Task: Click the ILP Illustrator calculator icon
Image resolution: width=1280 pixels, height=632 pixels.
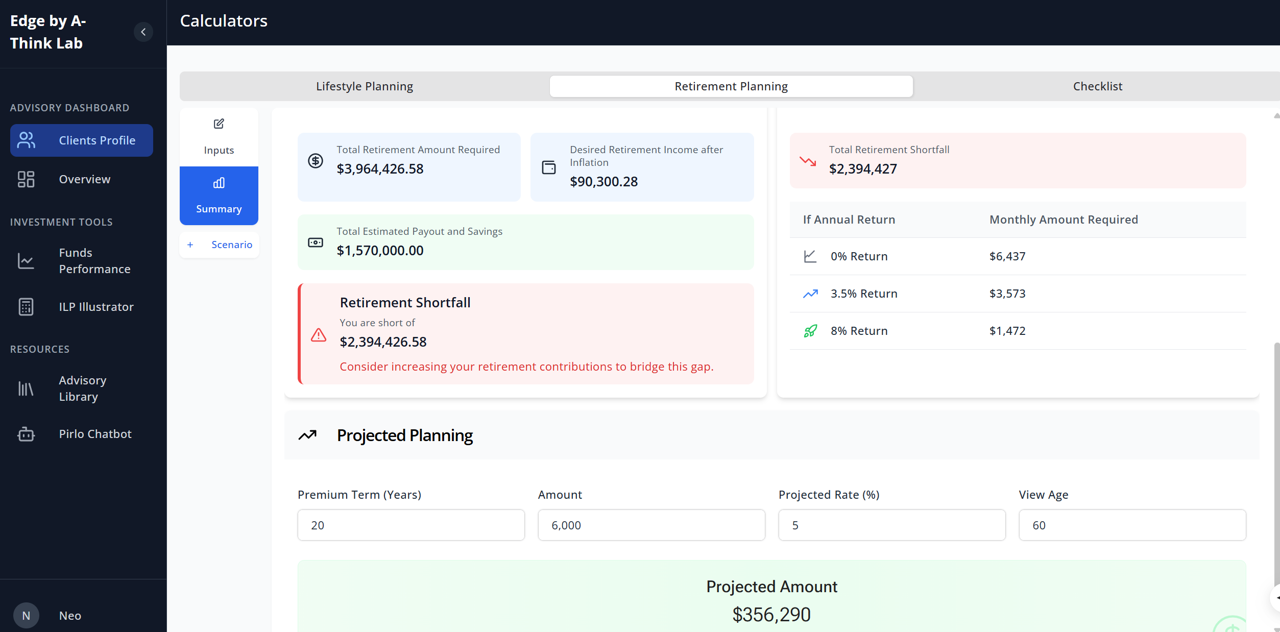Action: tap(26, 307)
